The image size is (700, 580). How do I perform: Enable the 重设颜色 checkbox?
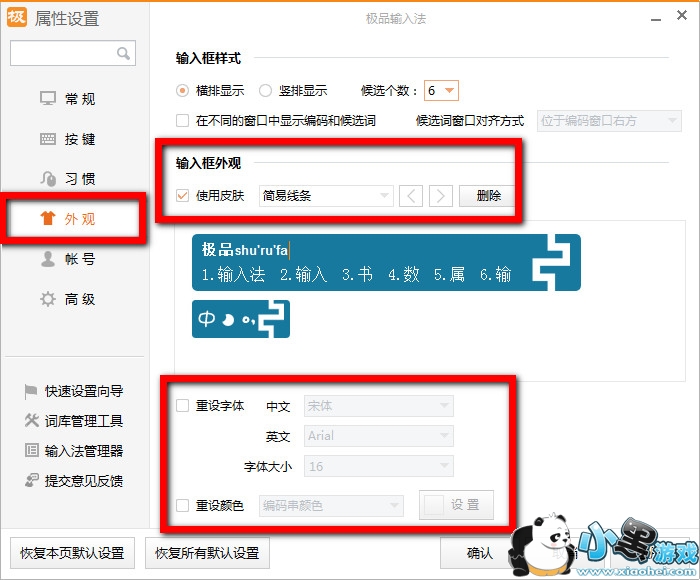[182, 505]
